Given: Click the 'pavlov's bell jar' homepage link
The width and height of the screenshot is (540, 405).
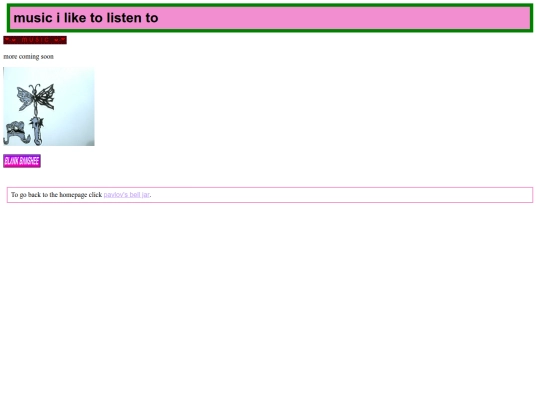Looking at the screenshot, I should click(126, 195).
